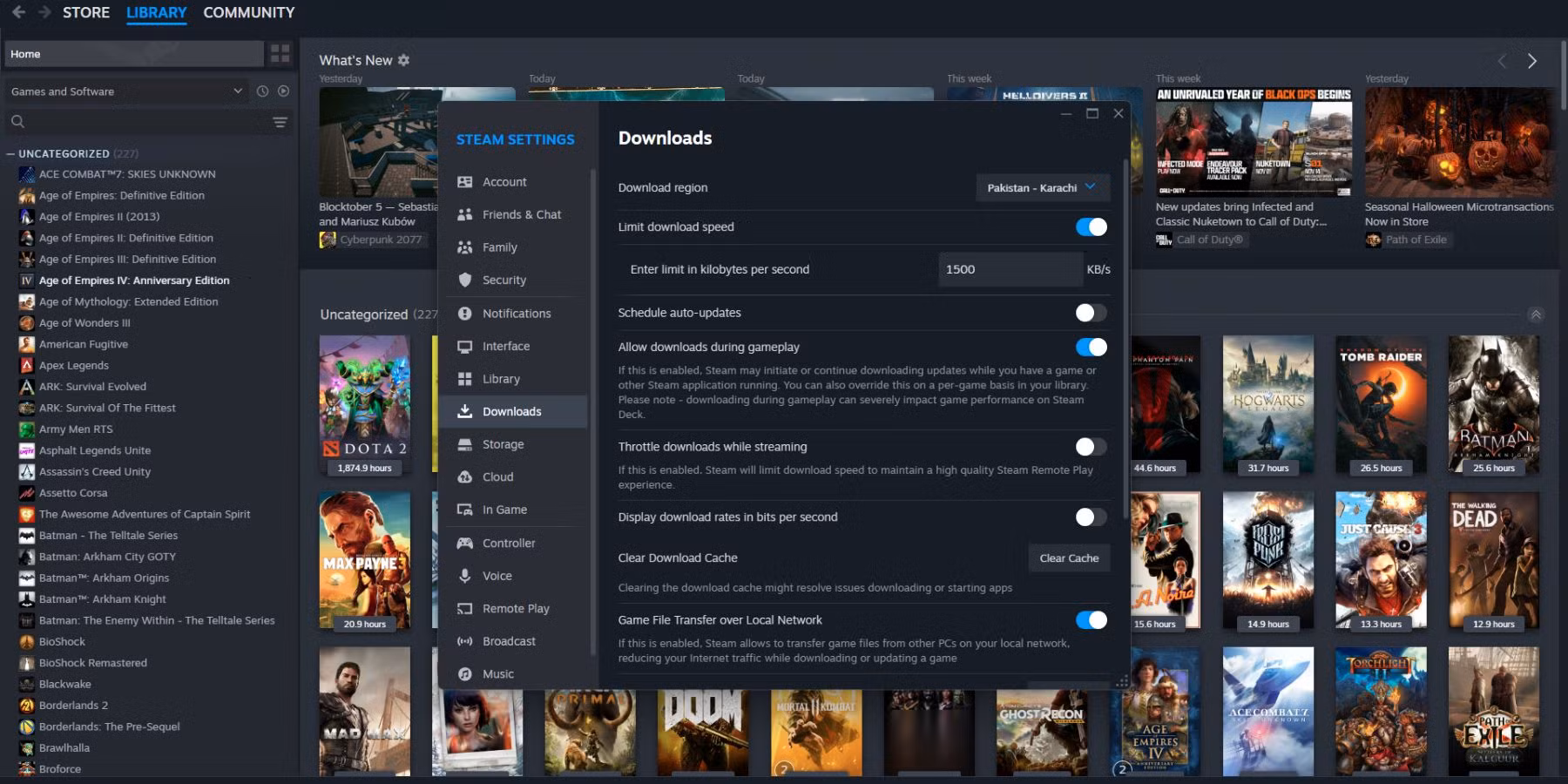Viewport: 1568px width, 784px height.
Task: Click the back navigation arrow
Action: (18, 12)
